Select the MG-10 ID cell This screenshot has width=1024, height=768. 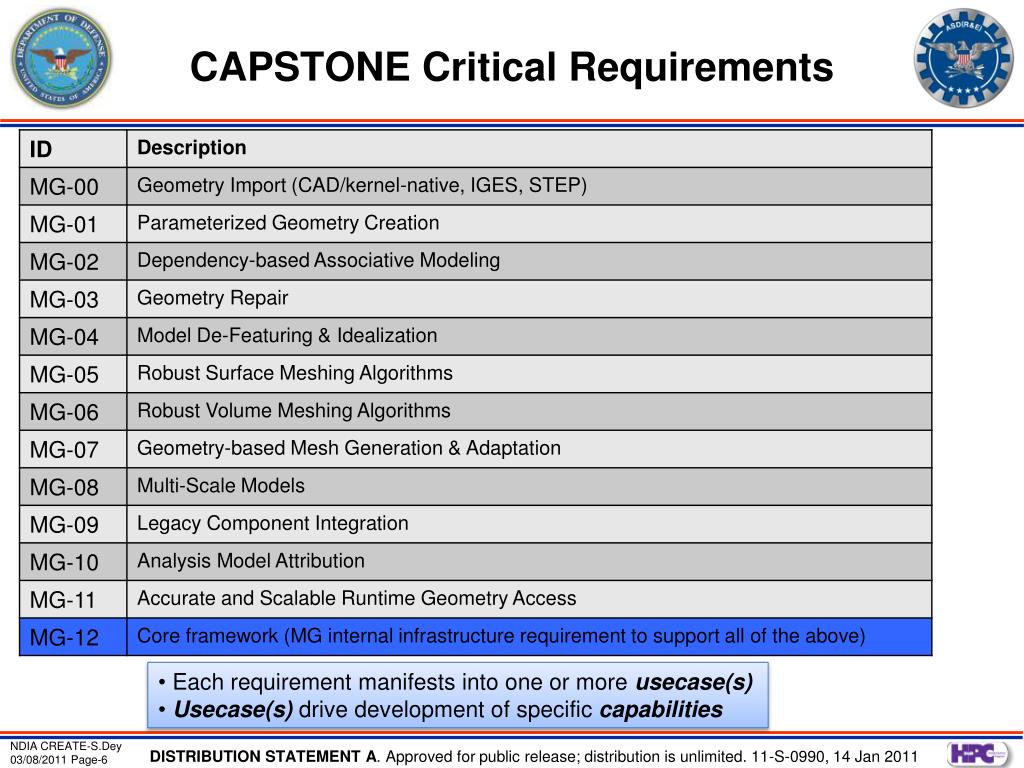[x=73, y=562]
